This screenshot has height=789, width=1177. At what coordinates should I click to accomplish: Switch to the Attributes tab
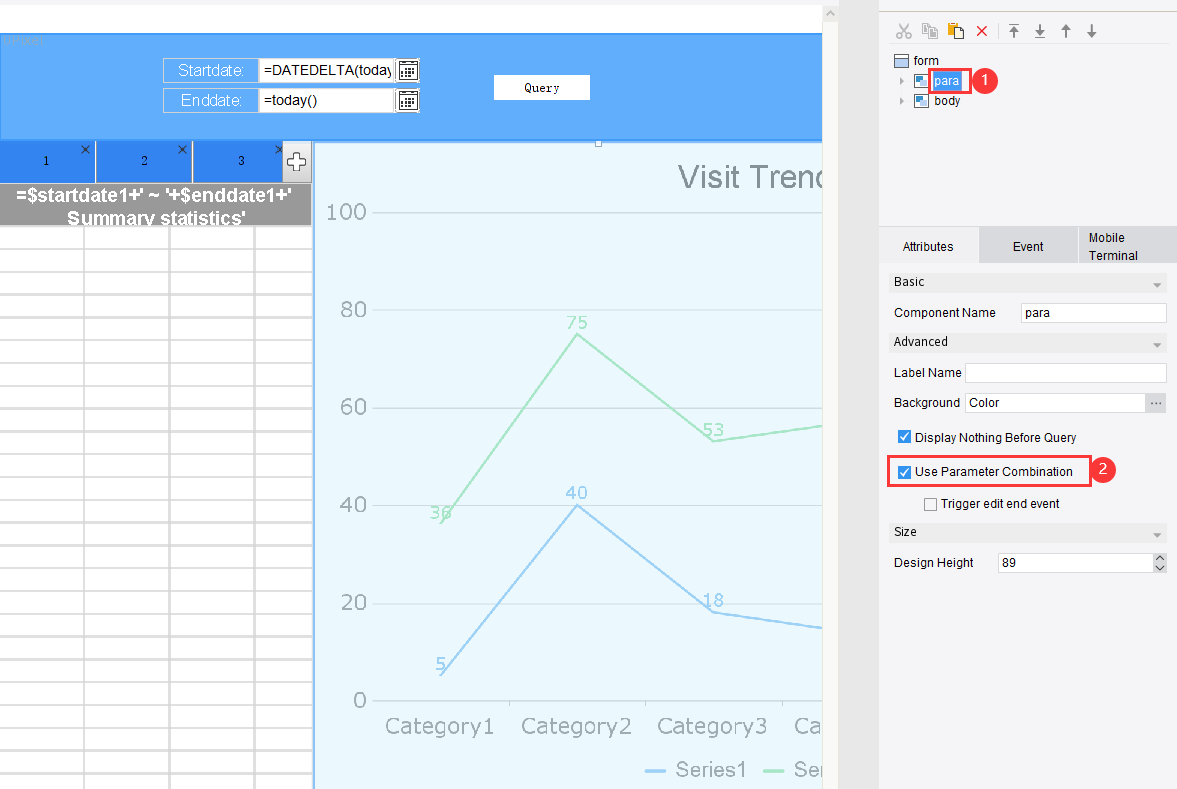point(929,246)
